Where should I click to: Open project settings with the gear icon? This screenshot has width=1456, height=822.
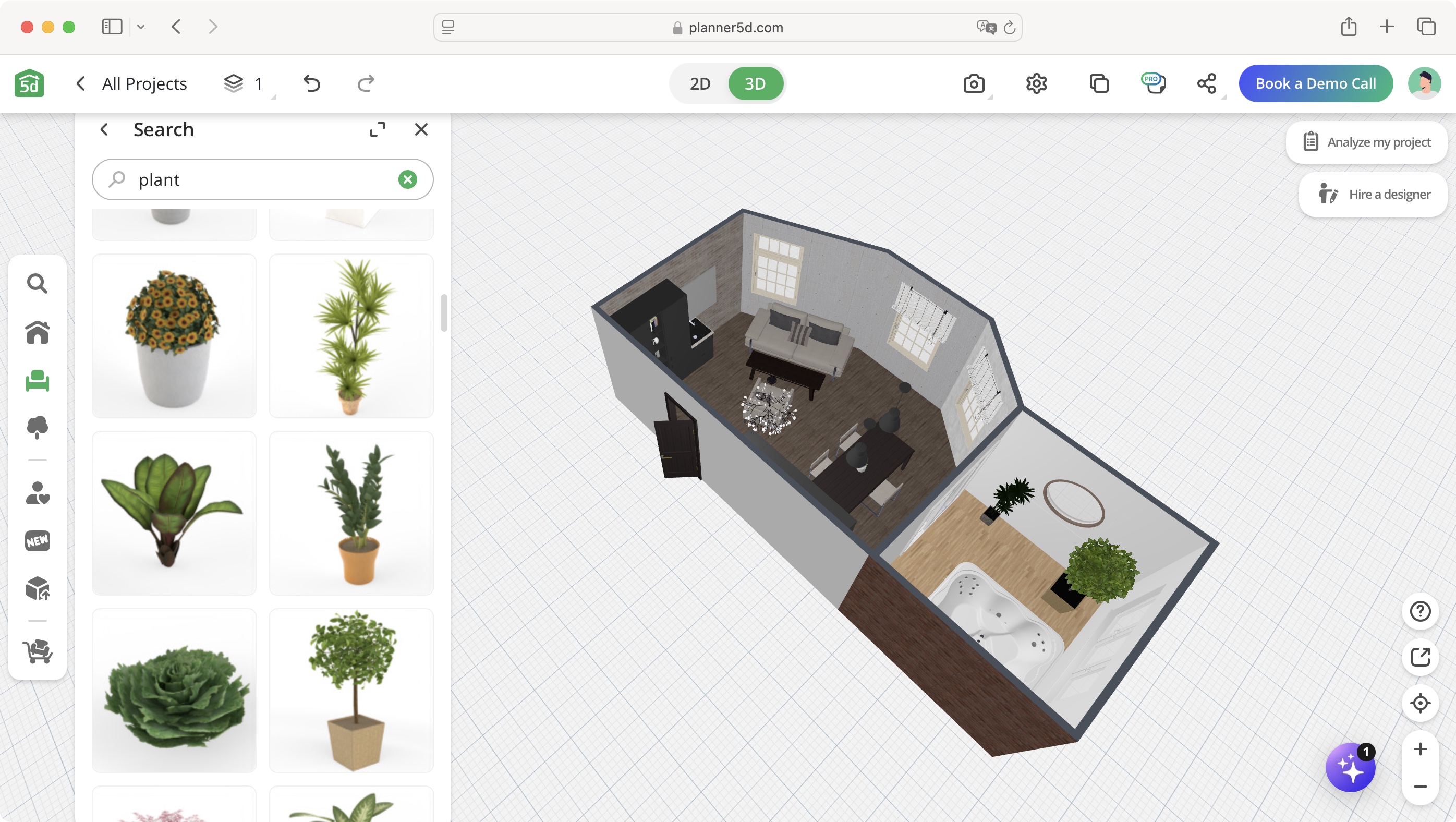pyautogui.click(x=1036, y=83)
